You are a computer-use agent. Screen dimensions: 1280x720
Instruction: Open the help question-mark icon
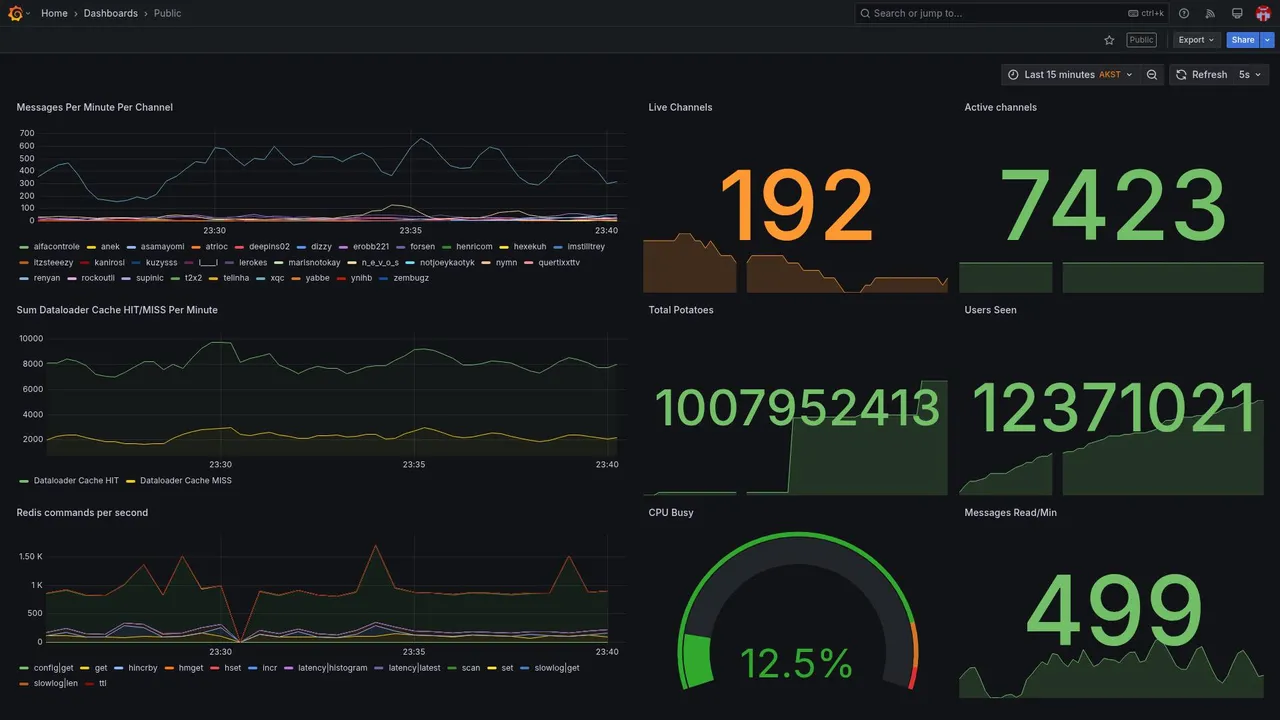pyautogui.click(x=1184, y=13)
